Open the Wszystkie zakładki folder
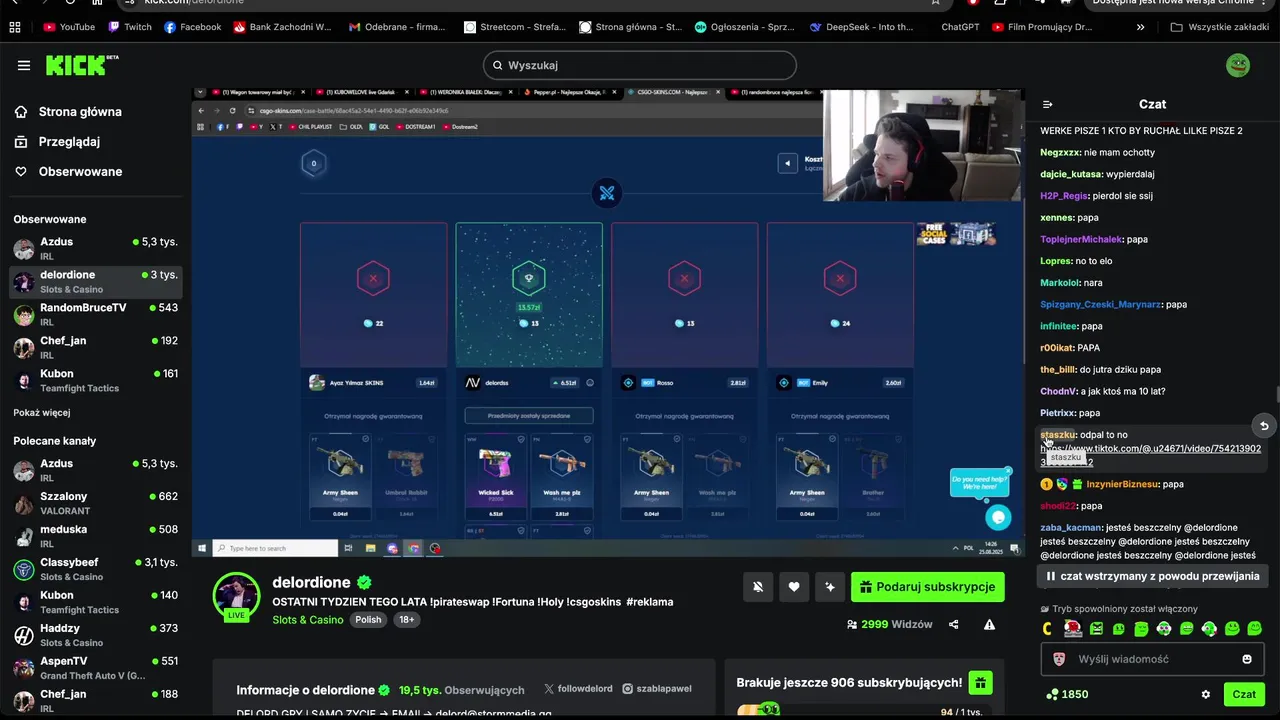The height and width of the screenshot is (720, 1280). click(1219, 27)
